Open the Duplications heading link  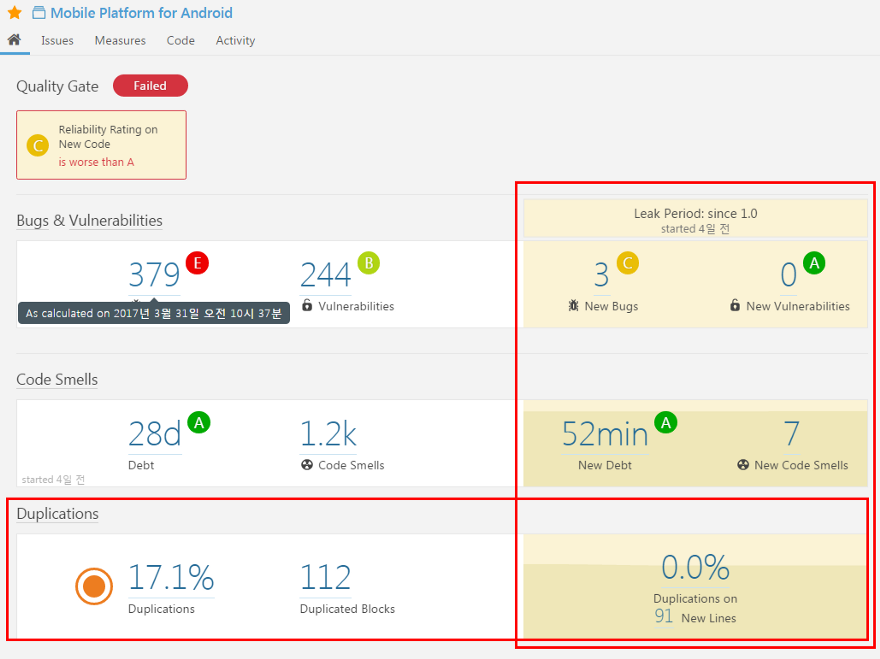pyautogui.click(x=58, y=514)
